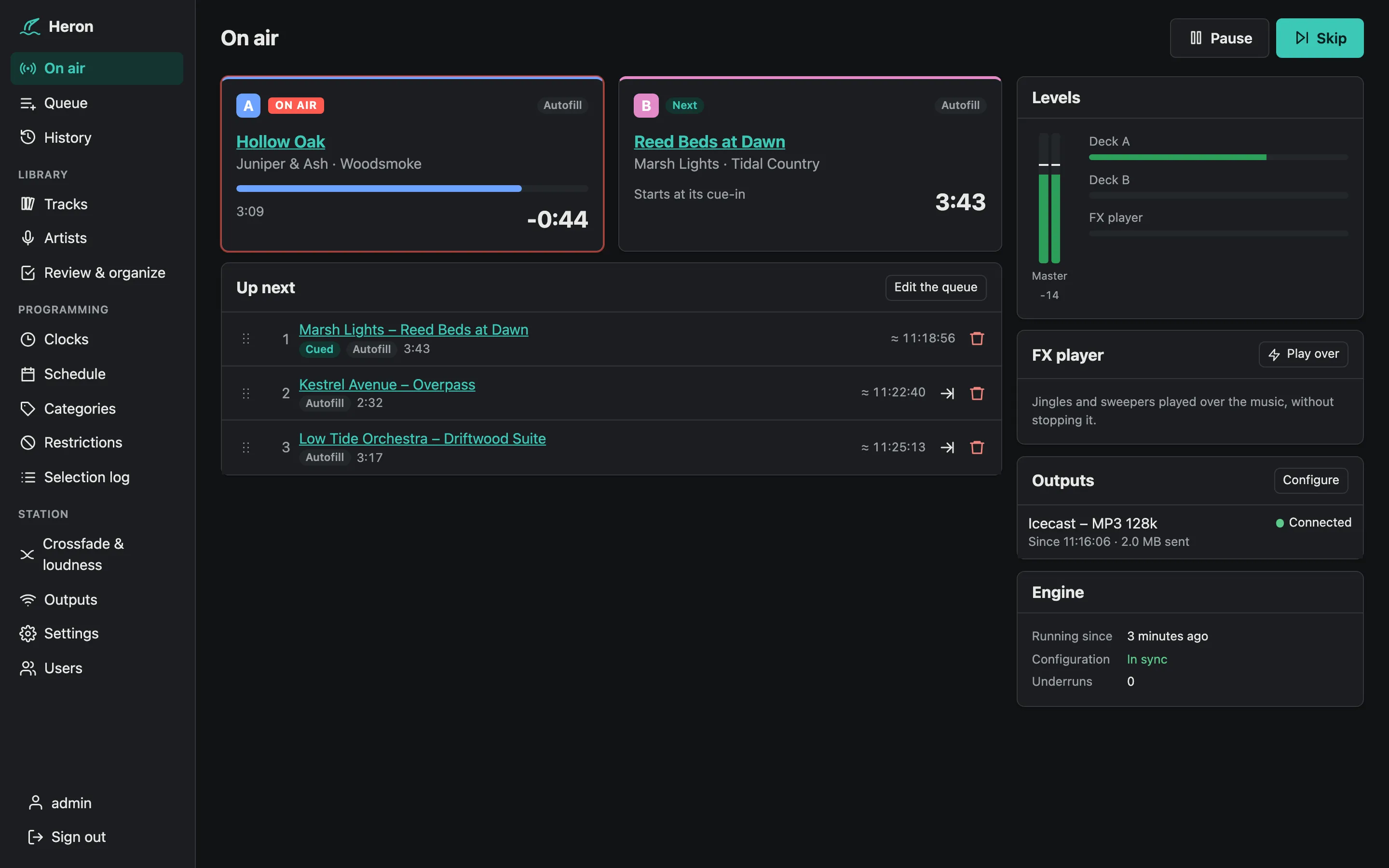Click the Deck A badge icon
1389x868 pixels.
pos(248,106)
